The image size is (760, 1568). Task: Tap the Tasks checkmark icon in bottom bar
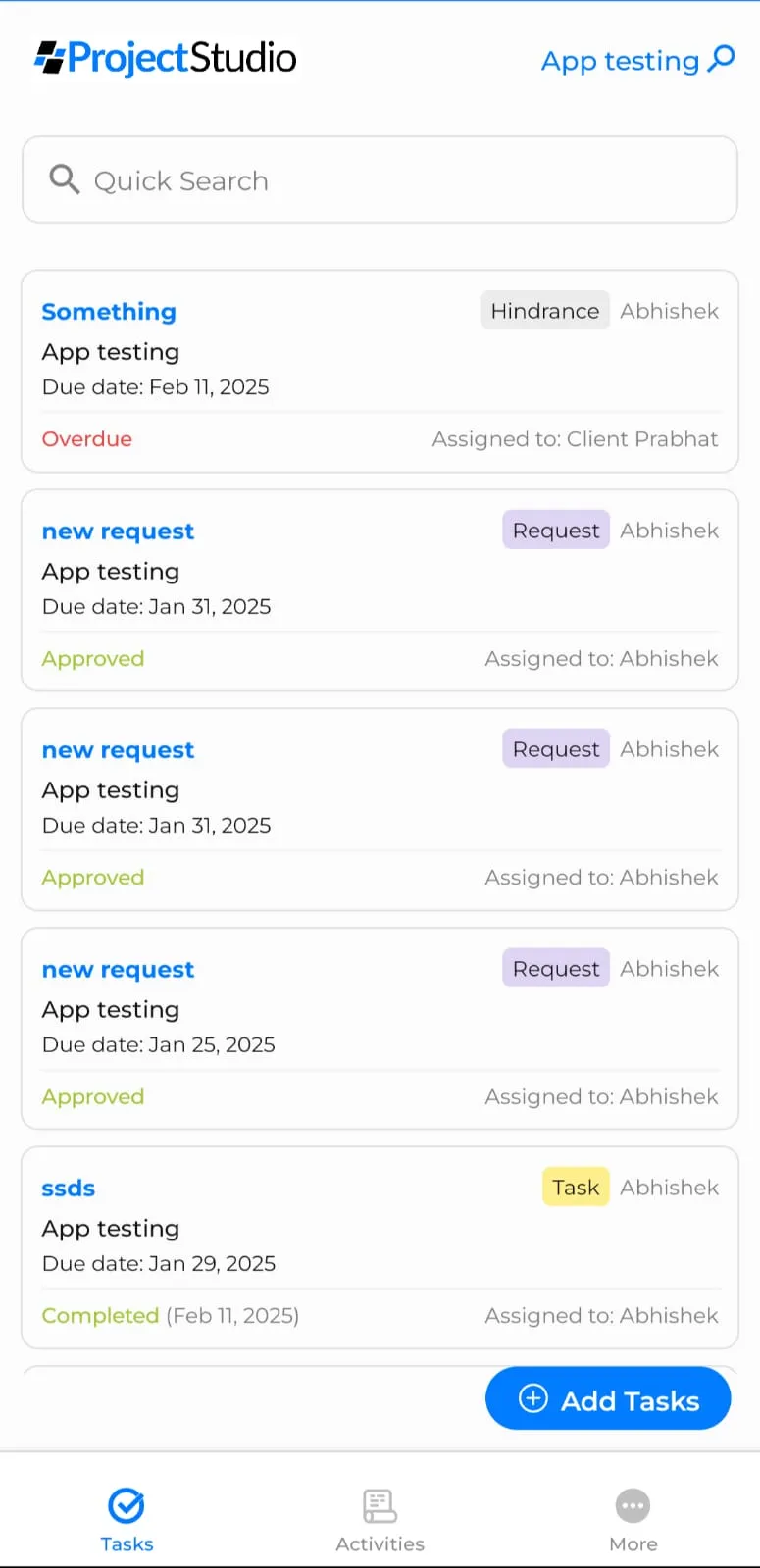point(127,1505)
